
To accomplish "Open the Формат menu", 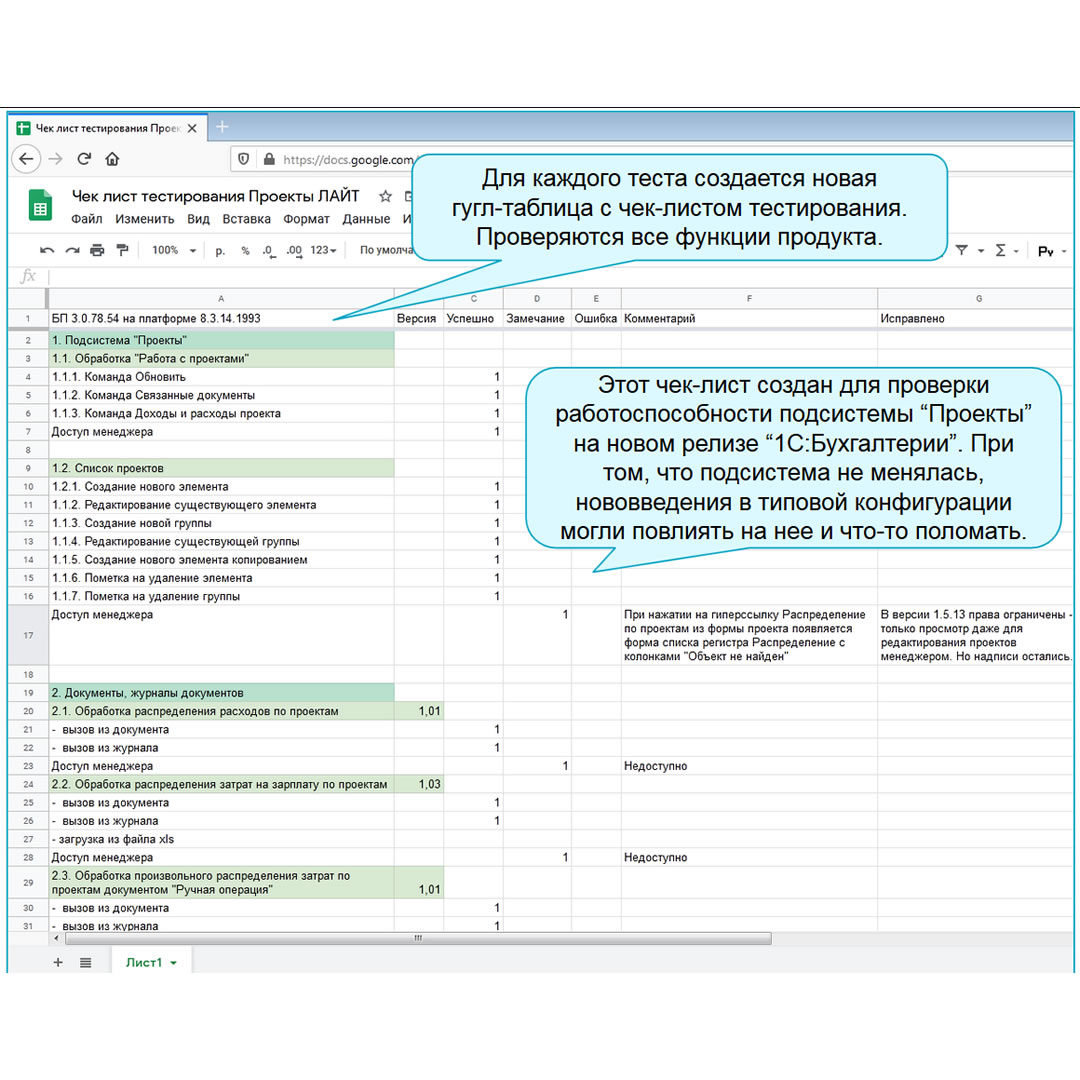I will [307, 219].
